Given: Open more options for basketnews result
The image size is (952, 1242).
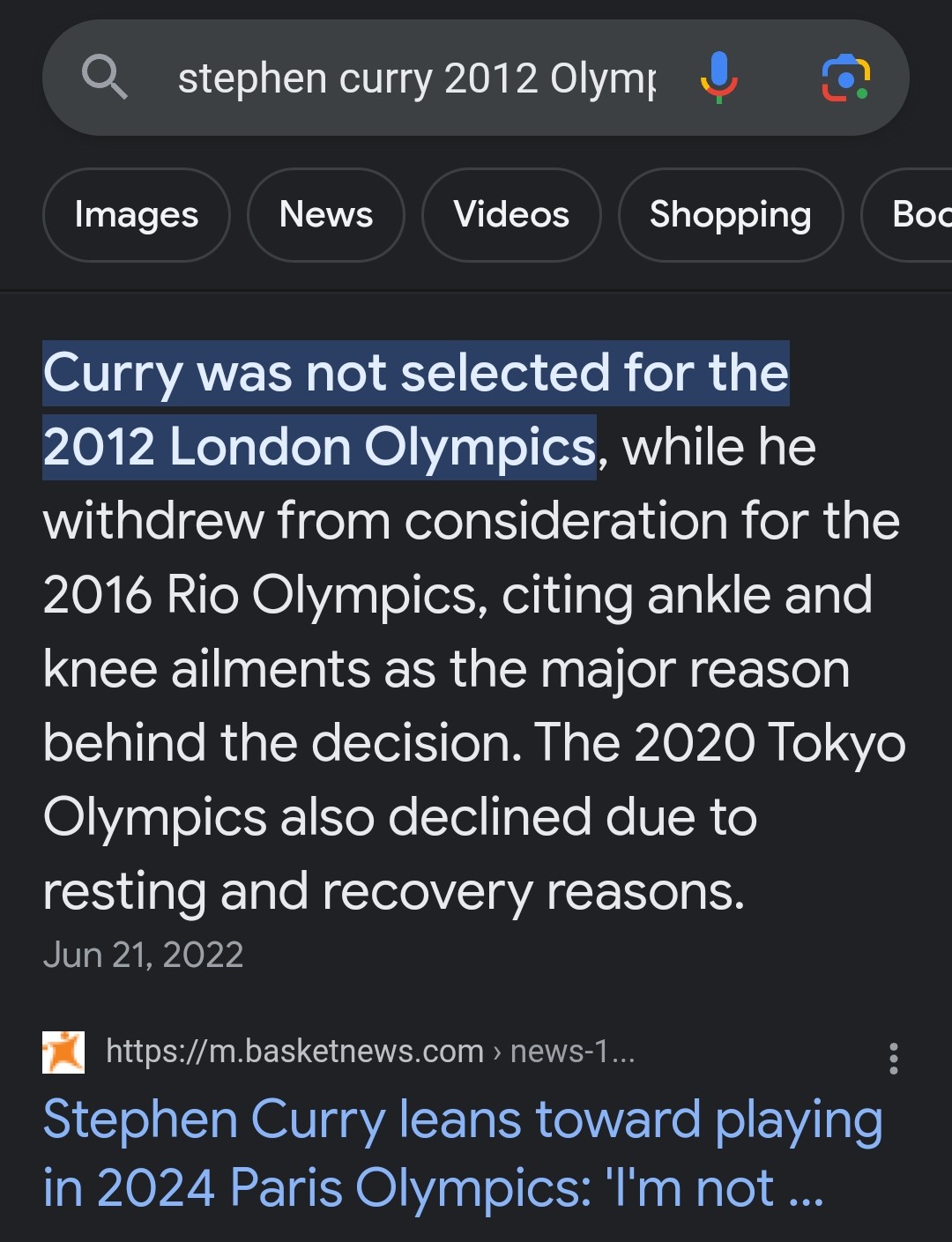Looking at the screenshot, I should 893,1058.
